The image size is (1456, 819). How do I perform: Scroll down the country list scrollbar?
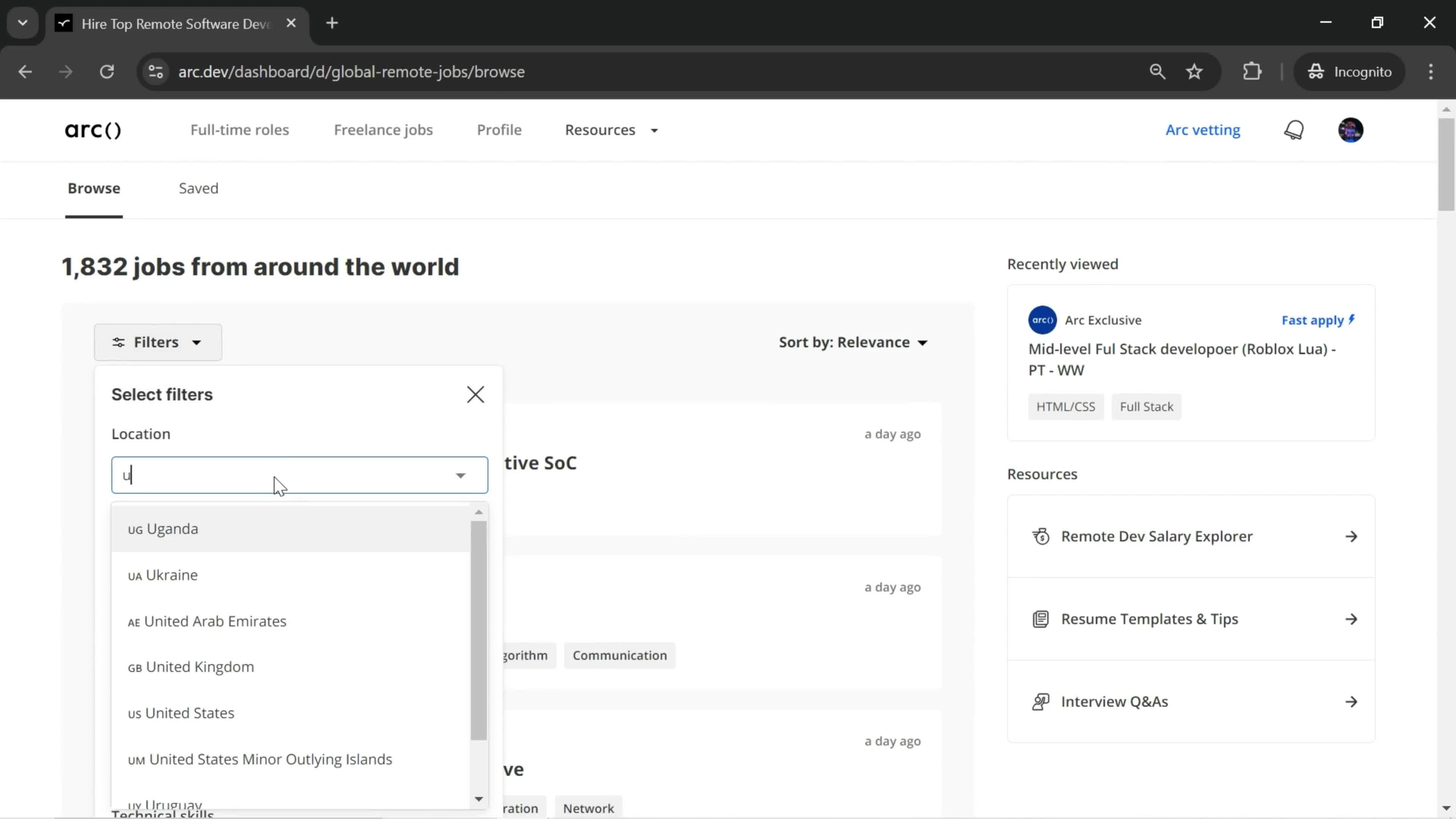(479, 800)
